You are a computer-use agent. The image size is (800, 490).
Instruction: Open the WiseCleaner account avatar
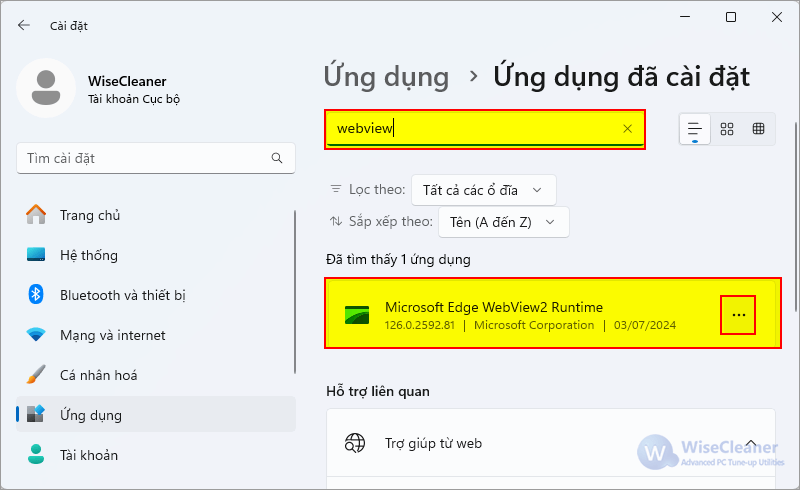pos(46,88)
